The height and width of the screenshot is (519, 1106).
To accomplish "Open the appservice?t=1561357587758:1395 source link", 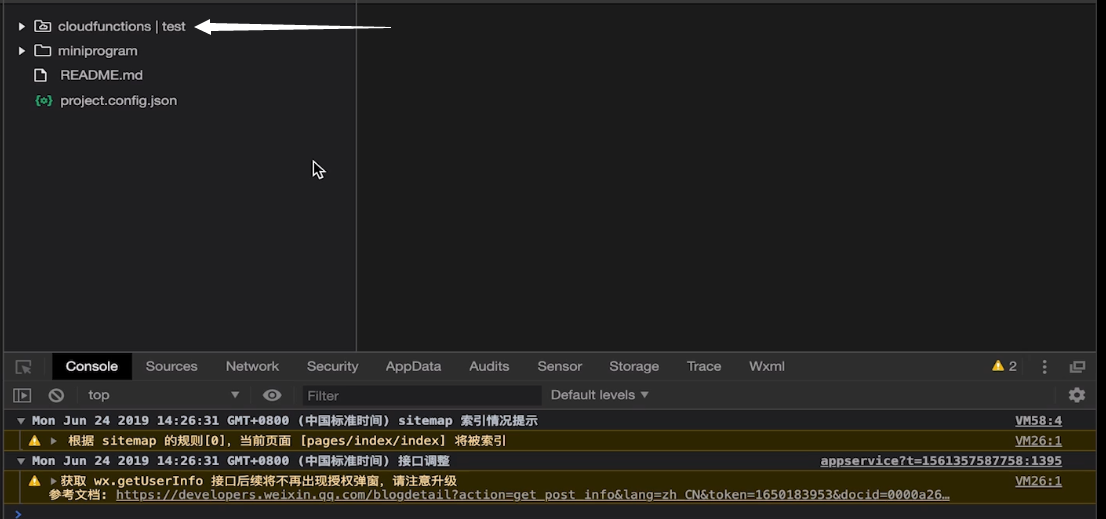I will [x=941, y=461].
